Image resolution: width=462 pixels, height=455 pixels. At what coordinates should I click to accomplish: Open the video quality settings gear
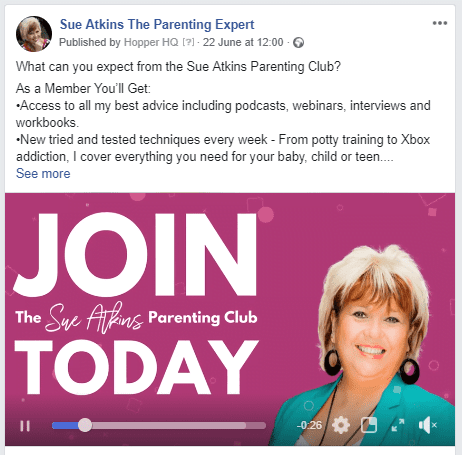click(x=341, y=425)
